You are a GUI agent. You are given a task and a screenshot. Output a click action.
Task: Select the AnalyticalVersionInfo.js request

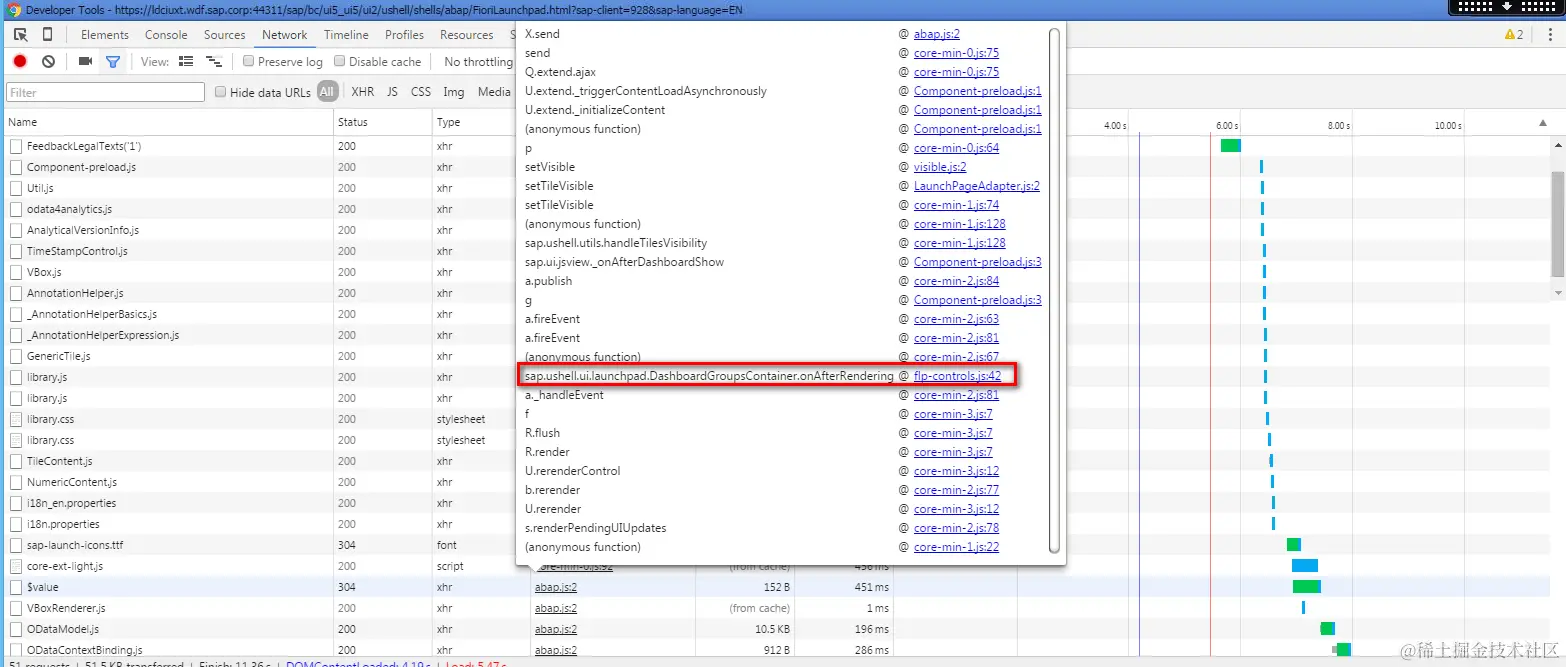pyautogui.click(x=83, y=230)
